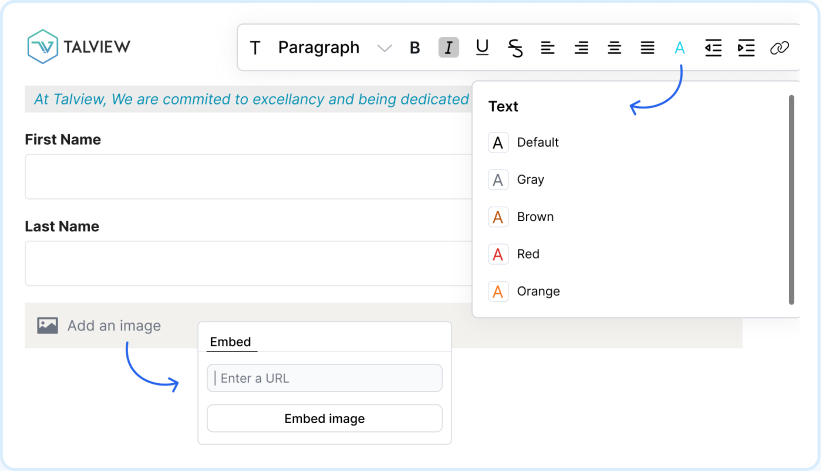Toggle underline formatting
Screen dimensions: 821x471
[482, 48]
